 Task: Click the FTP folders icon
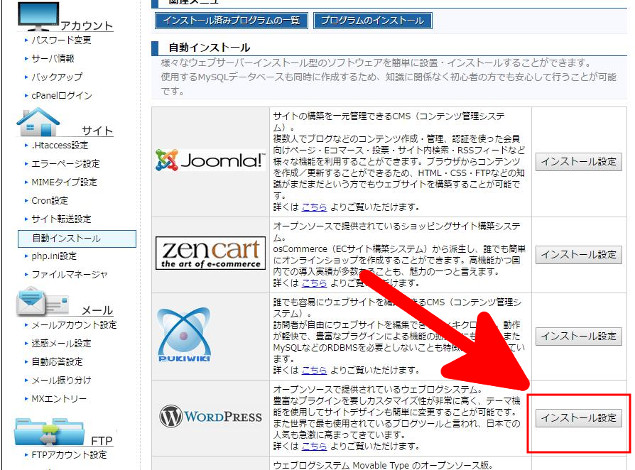(49, 432)
